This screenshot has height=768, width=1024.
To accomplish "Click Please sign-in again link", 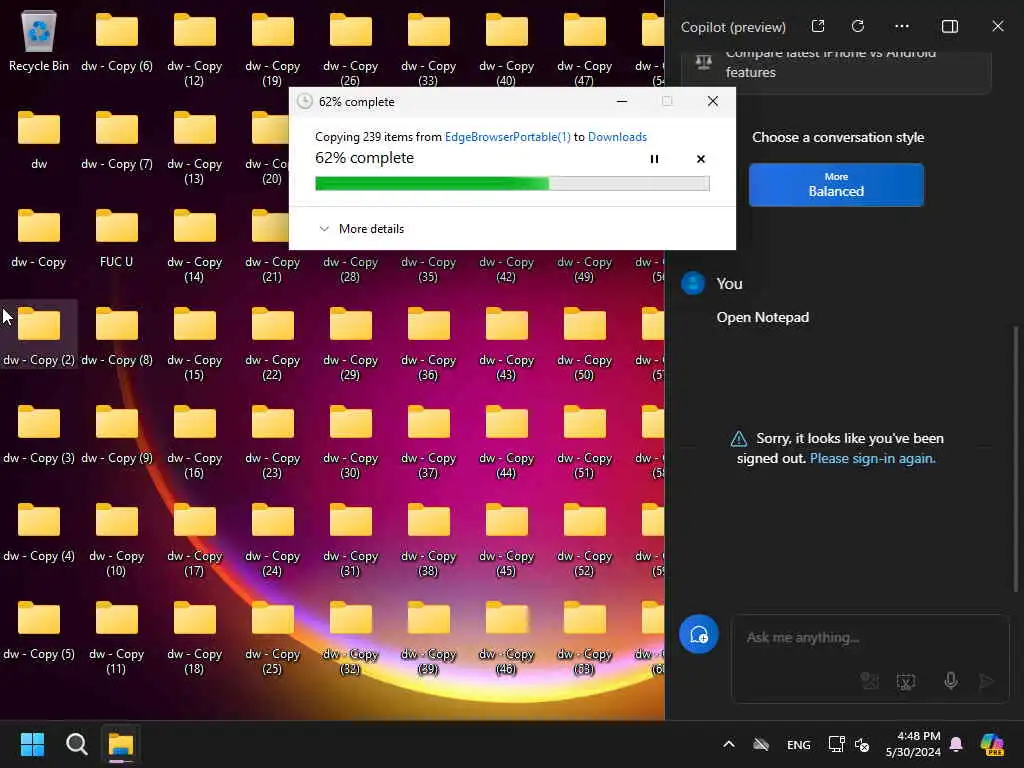I will tap(872, 458).
